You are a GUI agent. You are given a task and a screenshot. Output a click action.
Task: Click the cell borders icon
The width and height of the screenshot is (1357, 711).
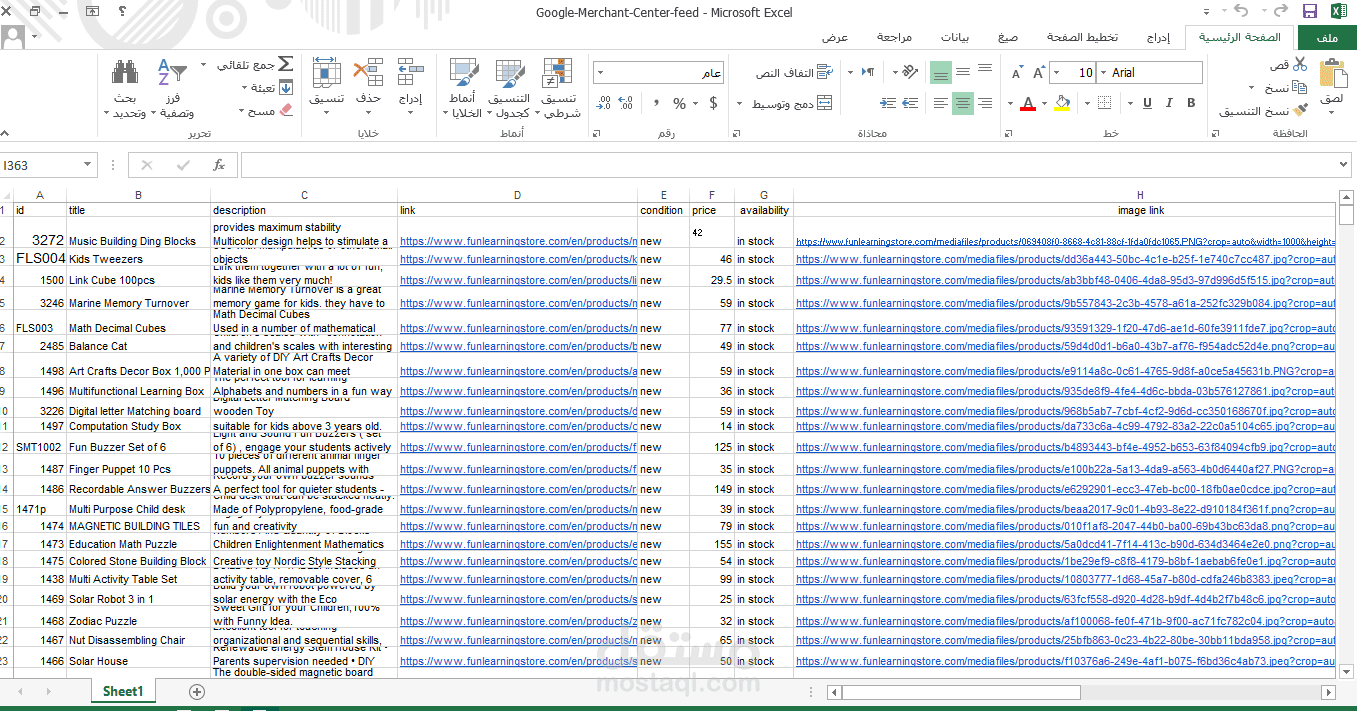click(x=1103, y=103)
